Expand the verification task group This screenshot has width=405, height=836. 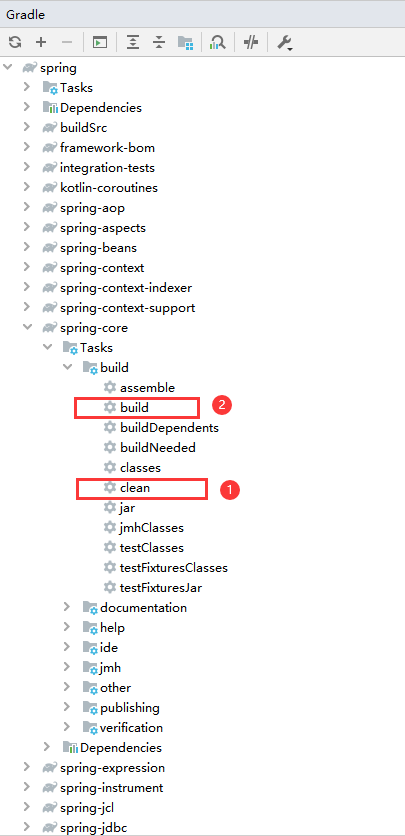click(x=67, y=727)
